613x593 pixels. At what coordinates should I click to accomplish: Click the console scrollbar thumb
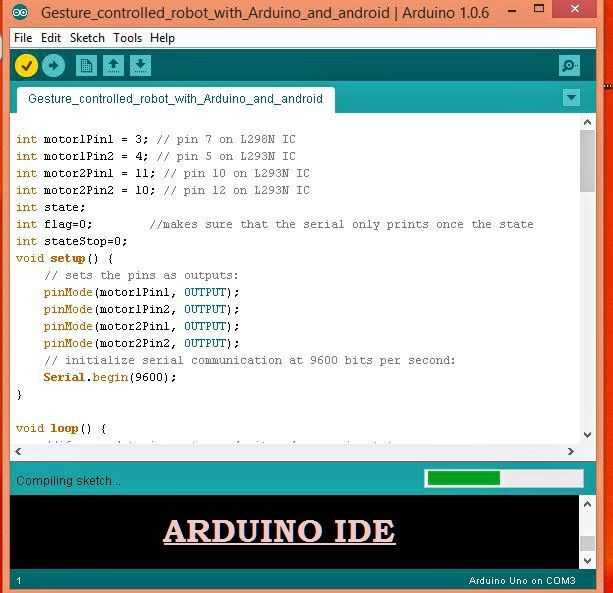[x=587, y=543]
